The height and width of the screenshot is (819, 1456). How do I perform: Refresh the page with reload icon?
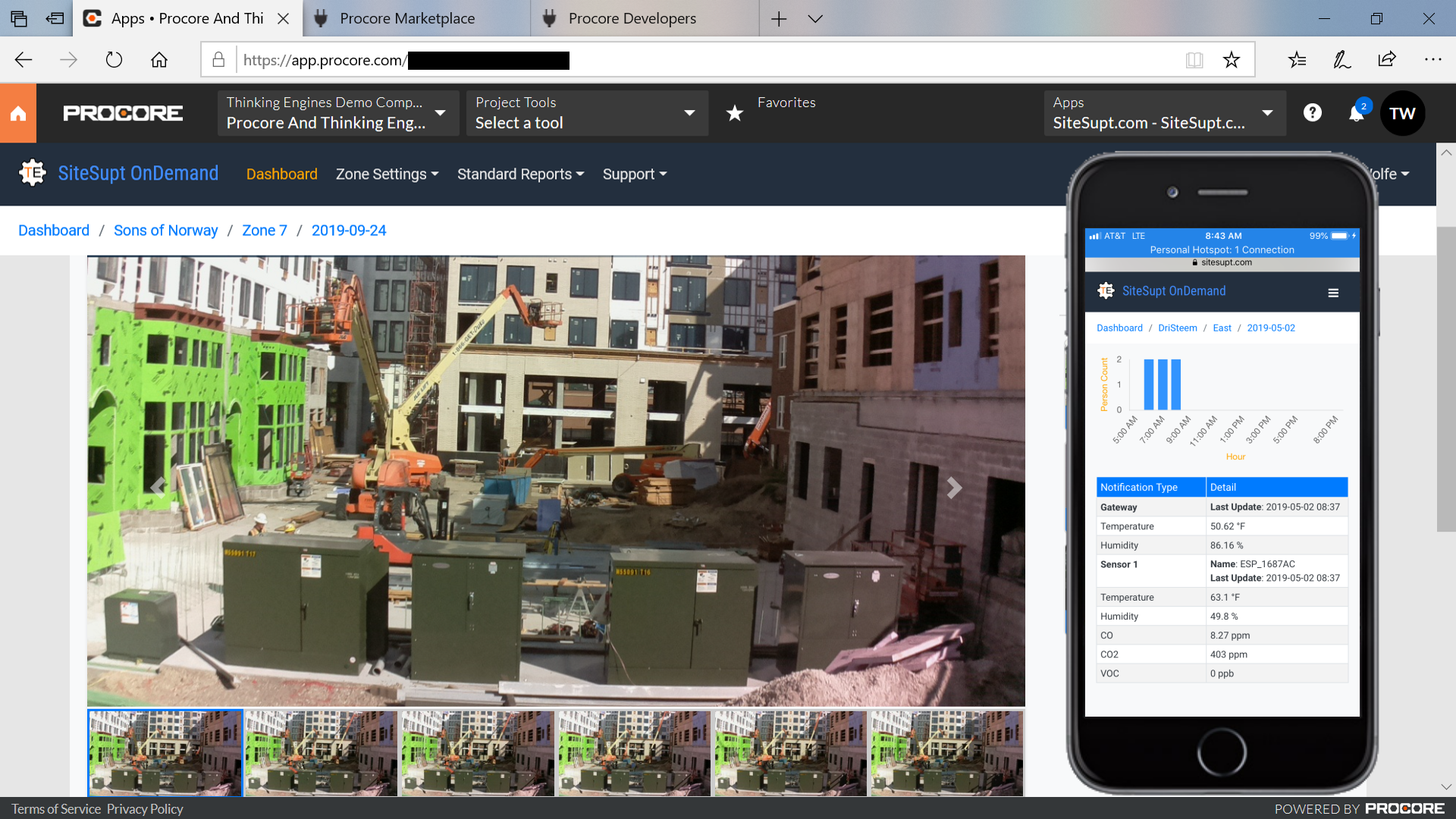(x=114, y=60)
